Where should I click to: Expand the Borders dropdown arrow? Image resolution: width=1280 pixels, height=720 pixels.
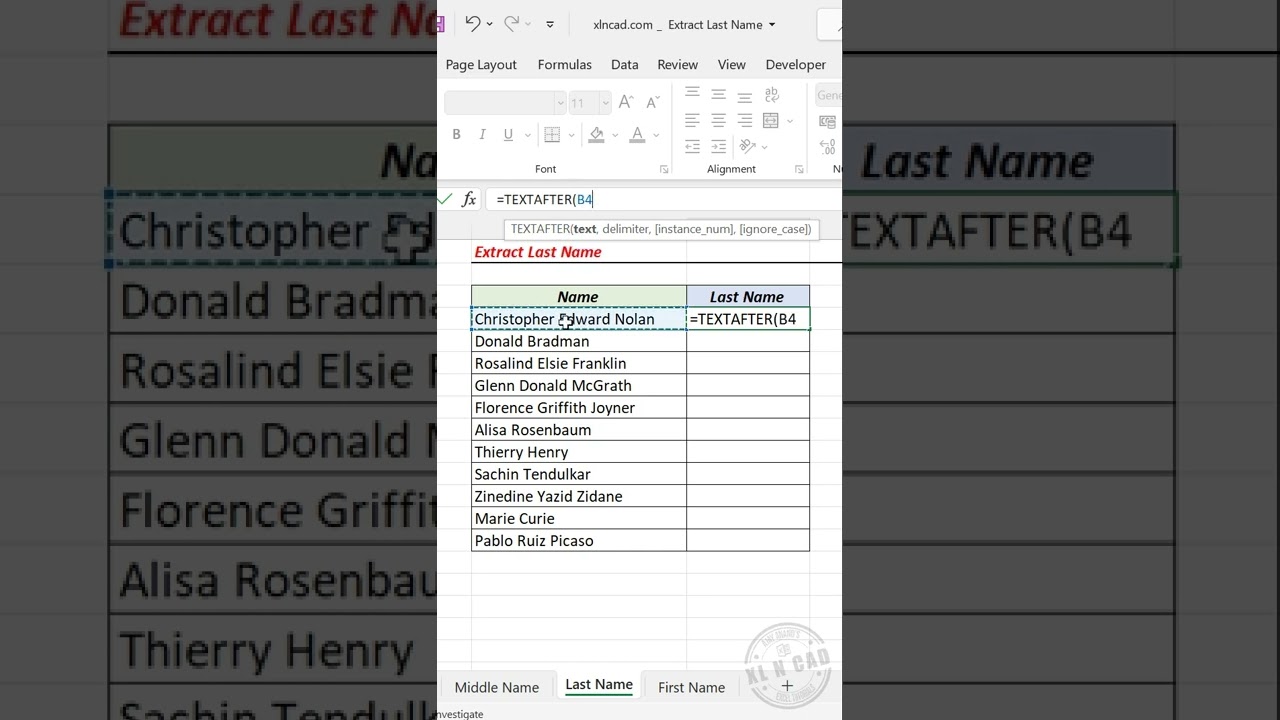click(571, 135)
